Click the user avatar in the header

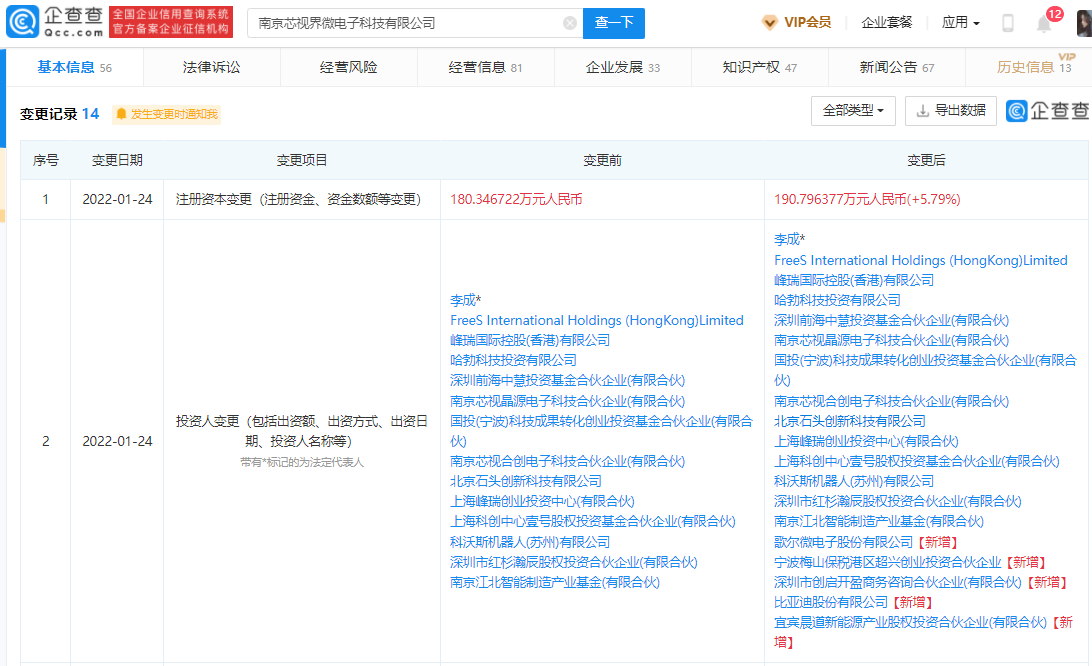point(1084,23)
